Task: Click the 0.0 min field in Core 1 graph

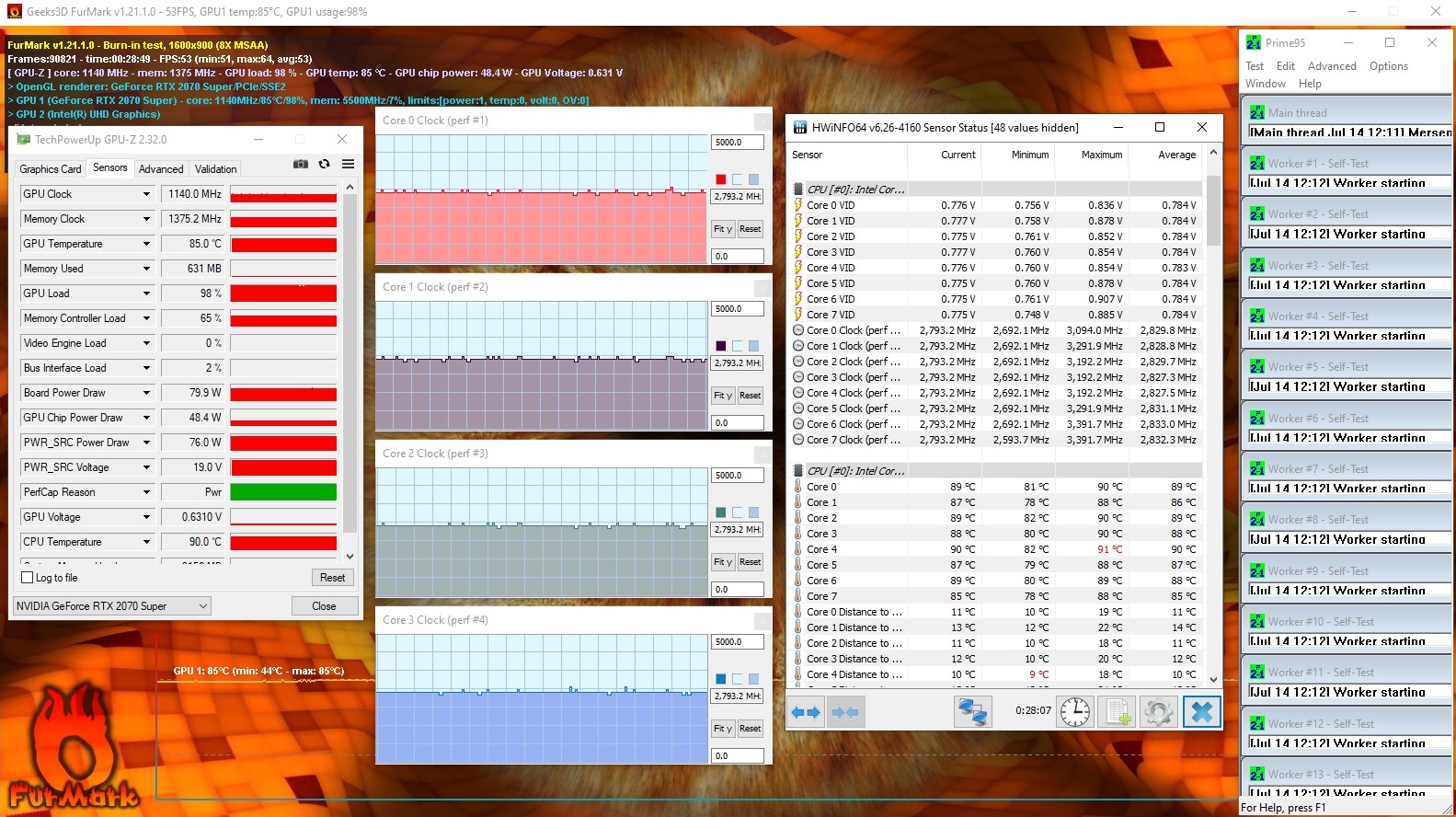Action: click(738, 423)
